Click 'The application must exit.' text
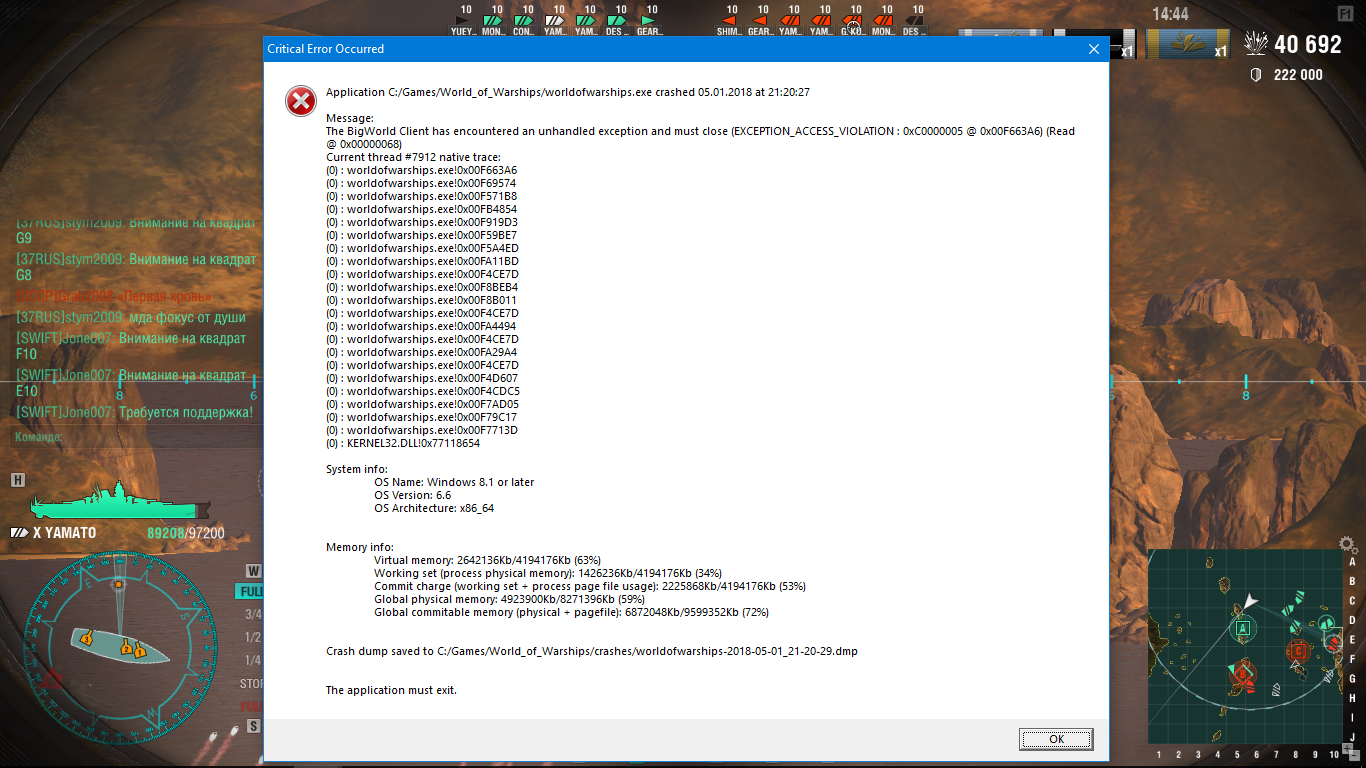Screen dimensions: 1366x768 [391, 690]
